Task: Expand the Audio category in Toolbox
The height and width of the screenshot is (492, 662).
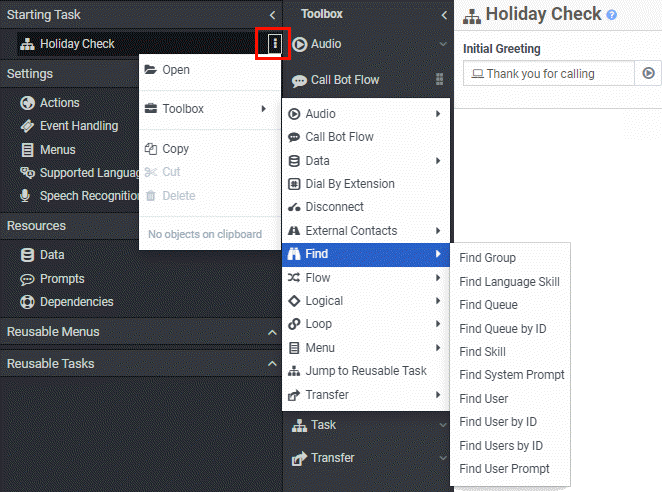Action: pyautogui.click(x=443, y=44)
